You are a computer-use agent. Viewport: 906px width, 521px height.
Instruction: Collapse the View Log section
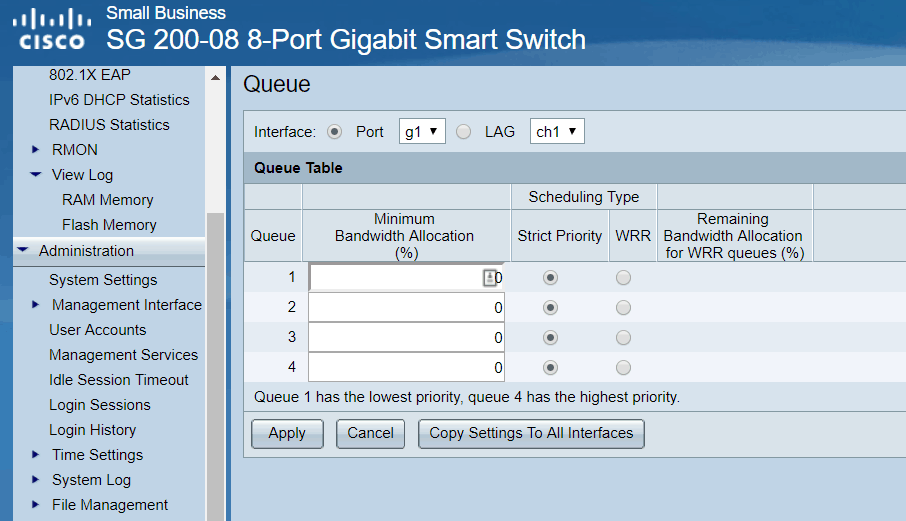[37, 175]
